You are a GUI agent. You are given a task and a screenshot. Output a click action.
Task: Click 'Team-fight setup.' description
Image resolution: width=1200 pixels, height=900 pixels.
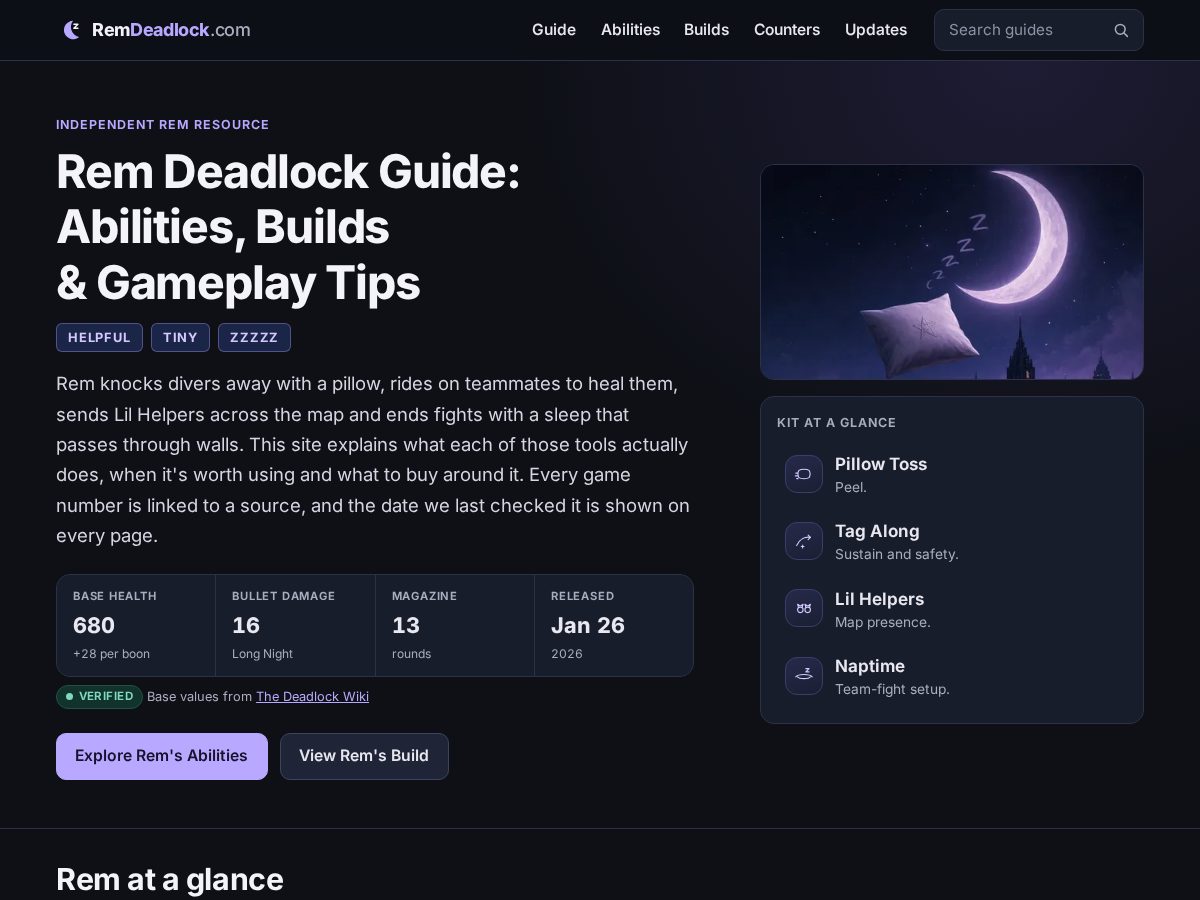point(892,690)
